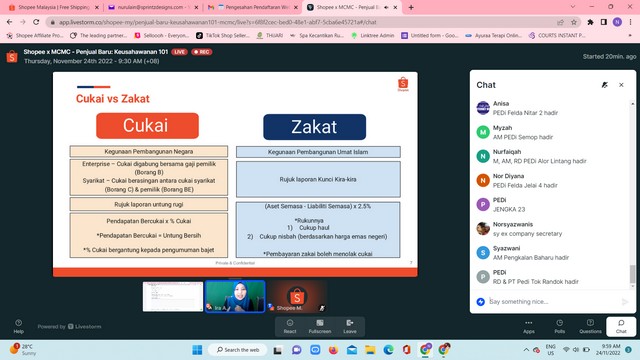Screen dimensions: 640x360
Task: Open the React emoji button
Action: tap(290, 327)
